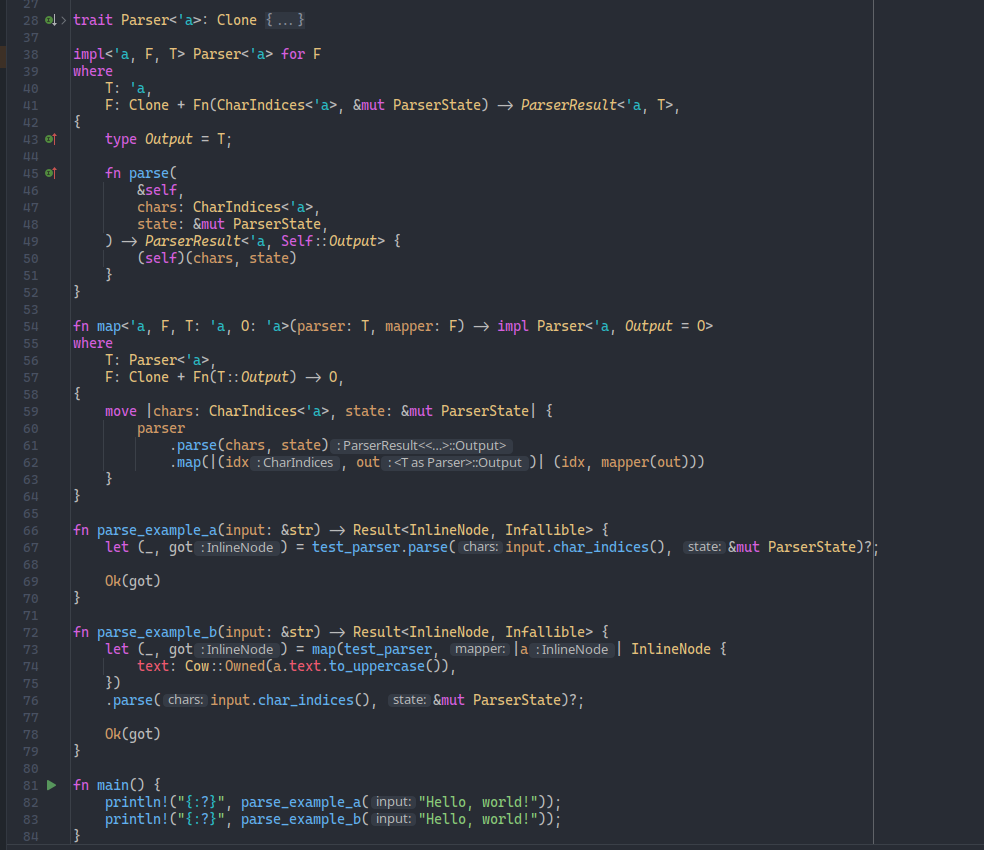This screenshot has height=850, width=984.
Task: Click the "Hello, world!" string on line 82
Action: (x=478, y=802)
